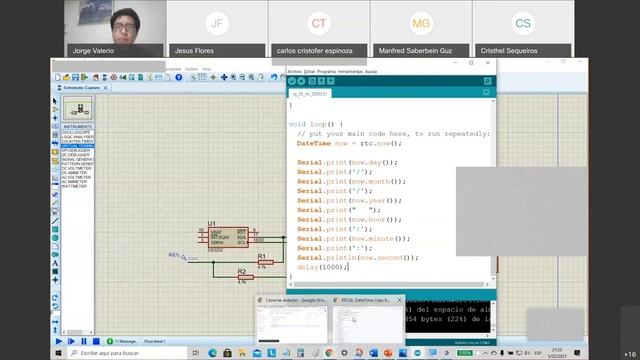Click Verify button in Arduino toolbar
The width and height of the screenshot is (640, 360).
[292, 81]
